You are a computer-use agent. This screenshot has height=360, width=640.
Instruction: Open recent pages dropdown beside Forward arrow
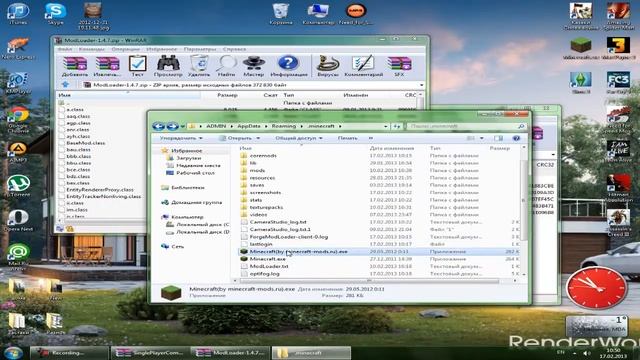pos(182,127)
